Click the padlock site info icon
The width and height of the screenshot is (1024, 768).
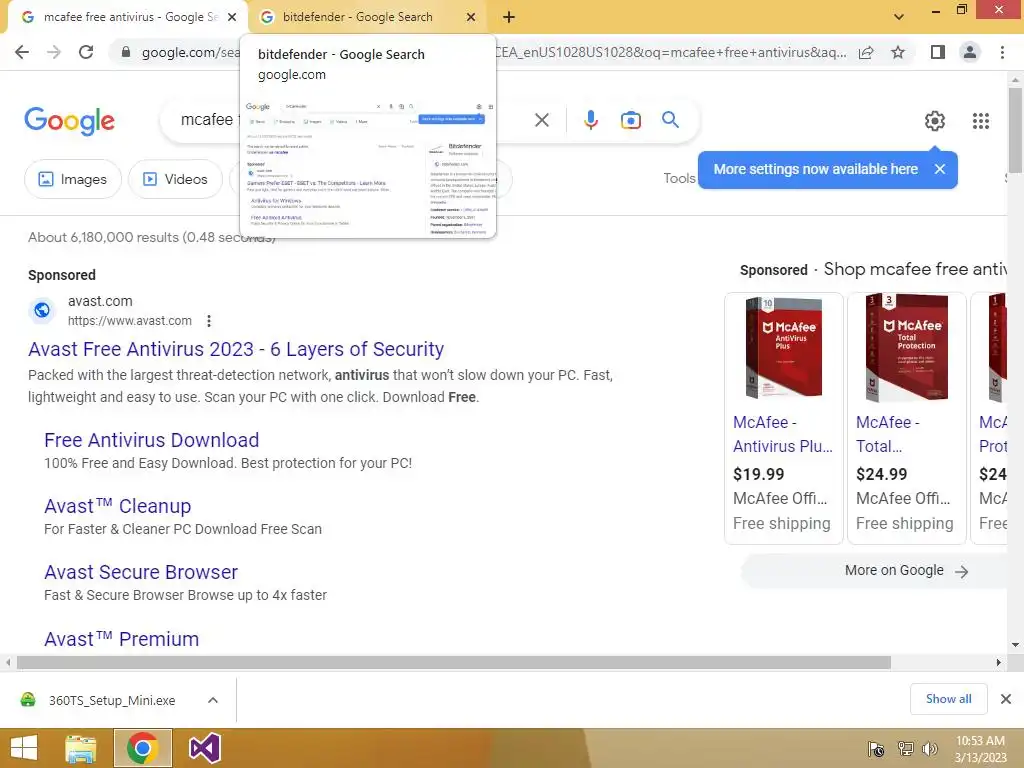point(126,52)
